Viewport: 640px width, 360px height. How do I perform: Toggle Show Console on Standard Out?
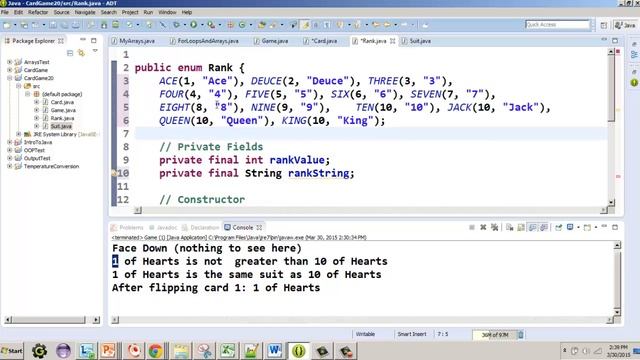pyautogui.click(x=532, y=227)
